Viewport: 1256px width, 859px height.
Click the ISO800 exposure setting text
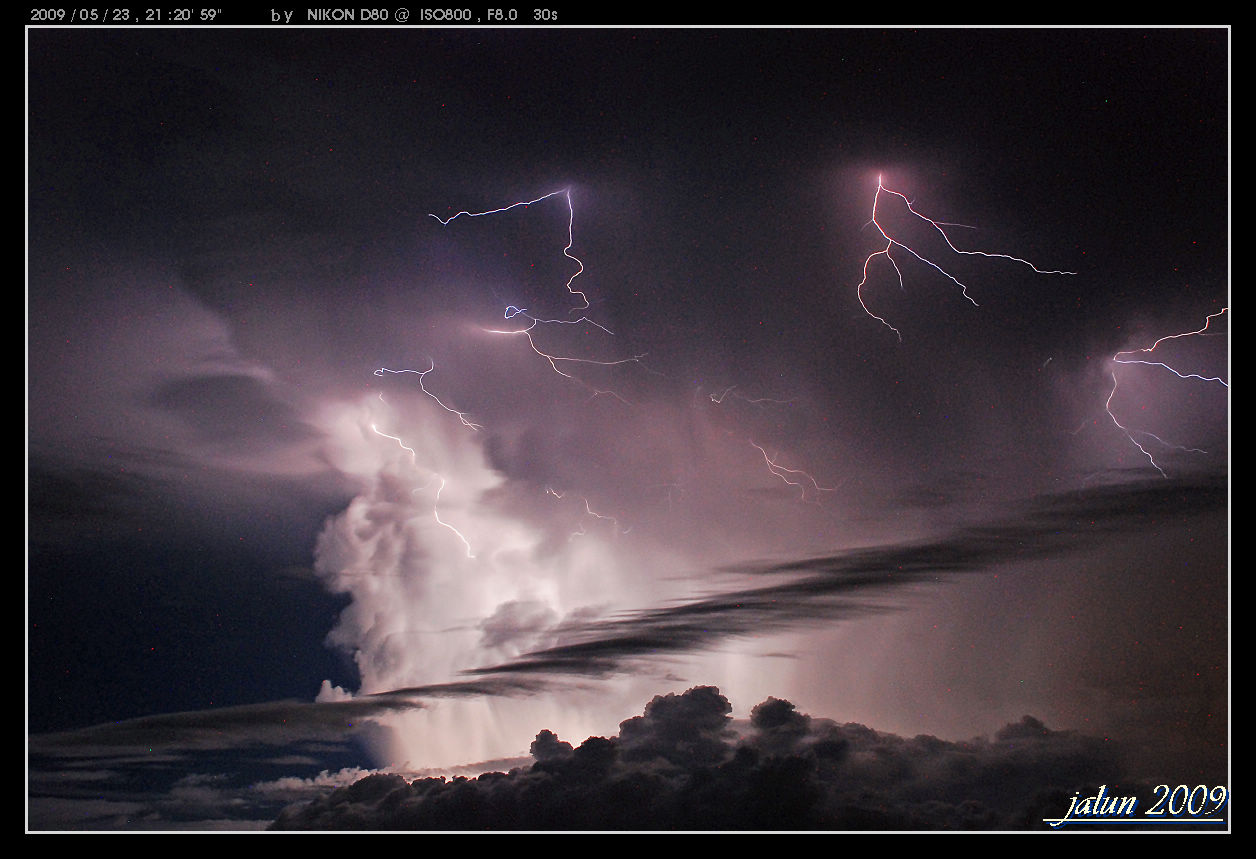(445, 15)
